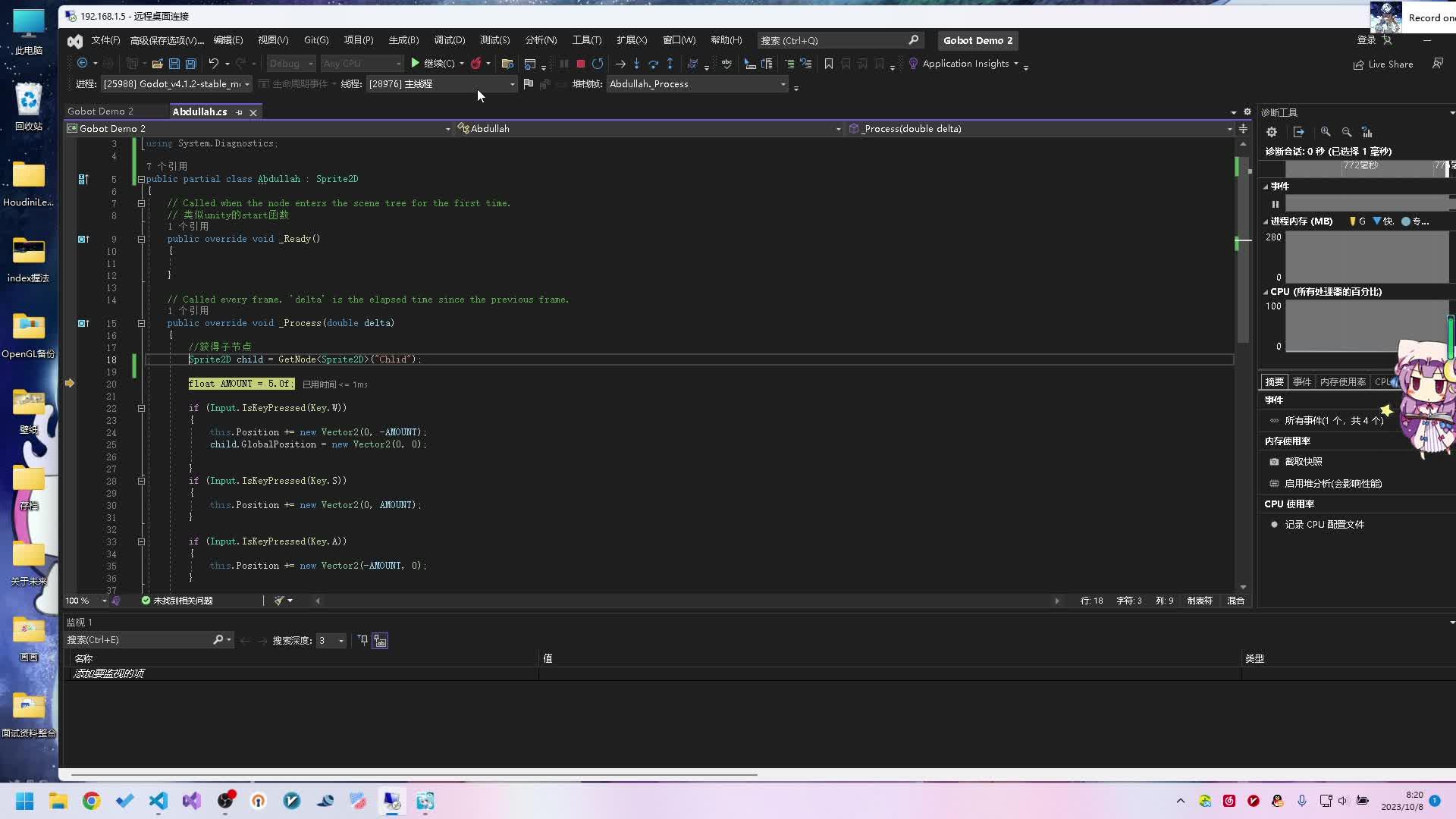This screenshot has width=1456, height=819.
Task: Click the Hot Reload flame icon
Action: pyautogui.click(x=475, y=64)
